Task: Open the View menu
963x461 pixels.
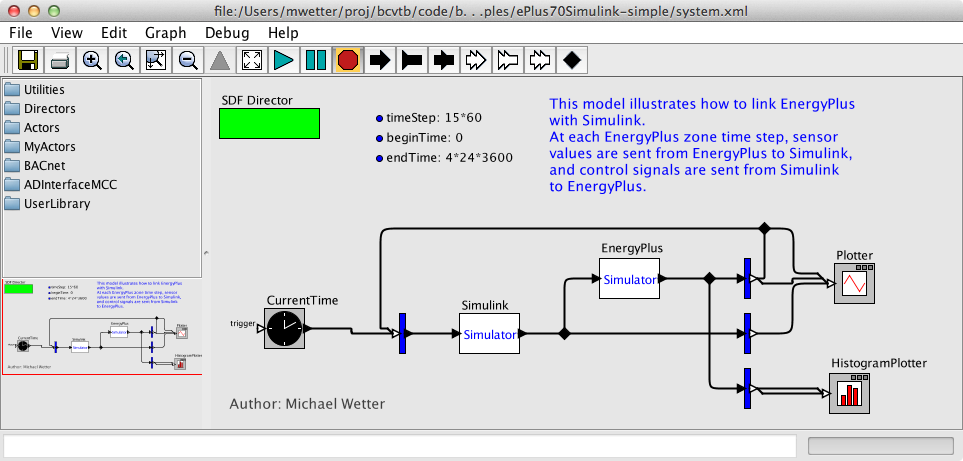Action: [x=66, y=33]
